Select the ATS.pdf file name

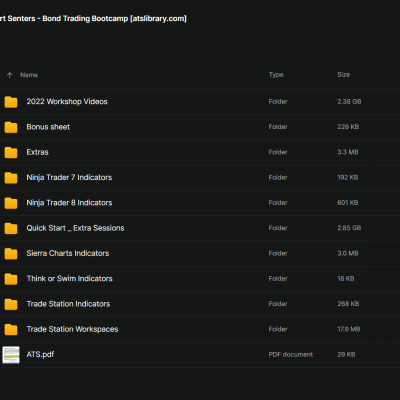pos(40,354)
